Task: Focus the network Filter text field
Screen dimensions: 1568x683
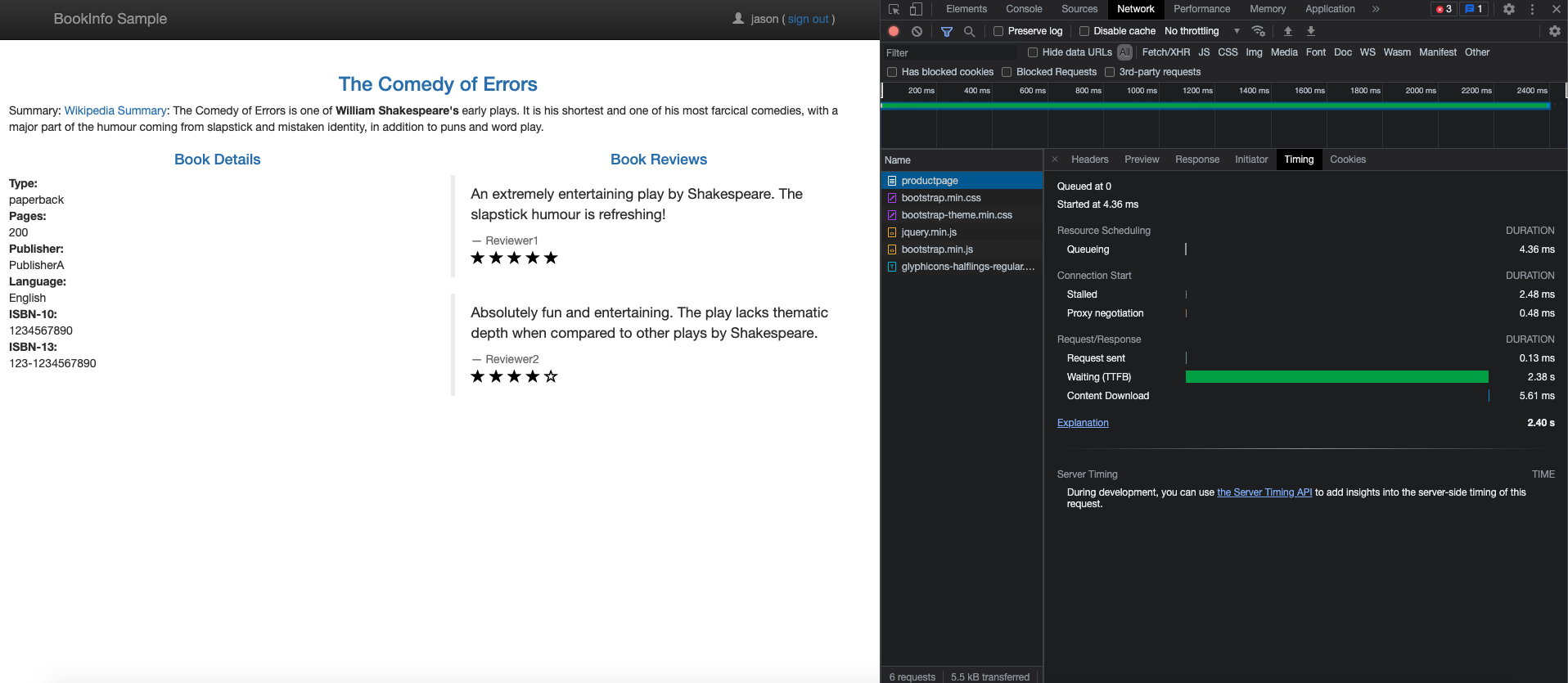Action: pos(949,52)
